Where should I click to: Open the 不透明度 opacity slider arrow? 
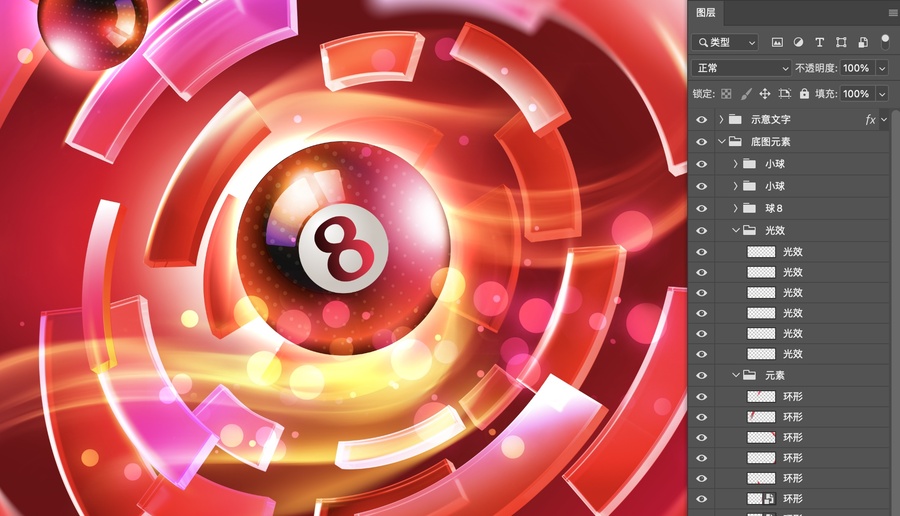pos(883,68)
